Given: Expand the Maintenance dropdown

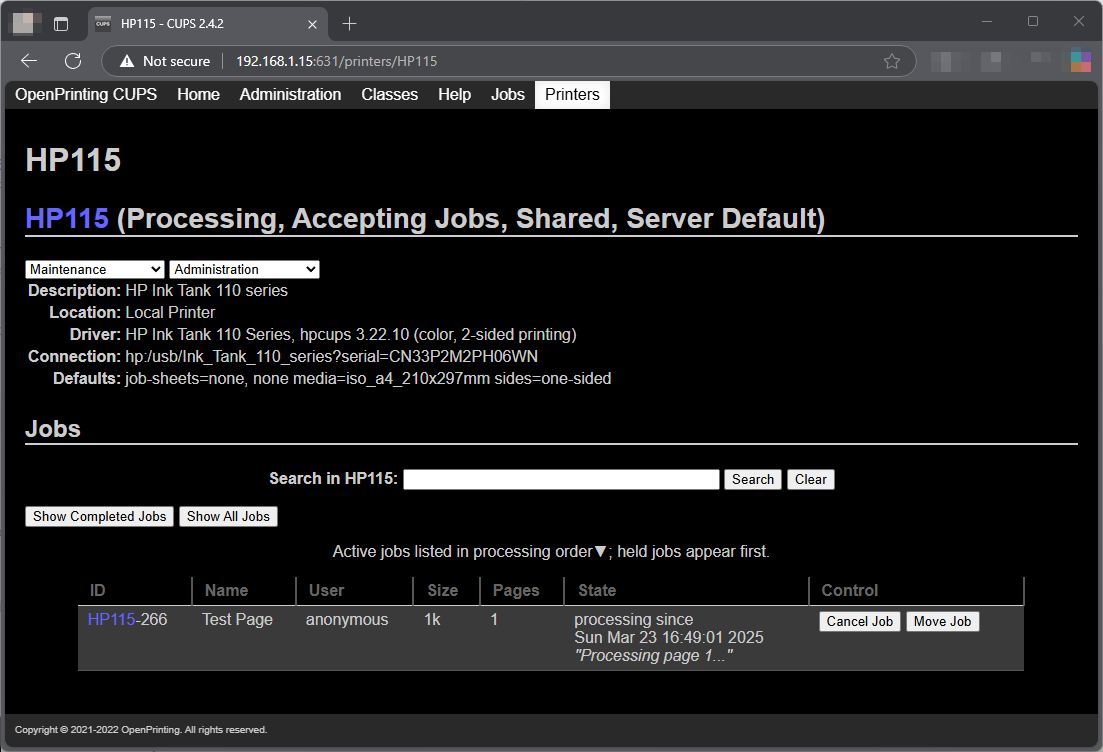Looking at the screenshot, I should [95, 269].
